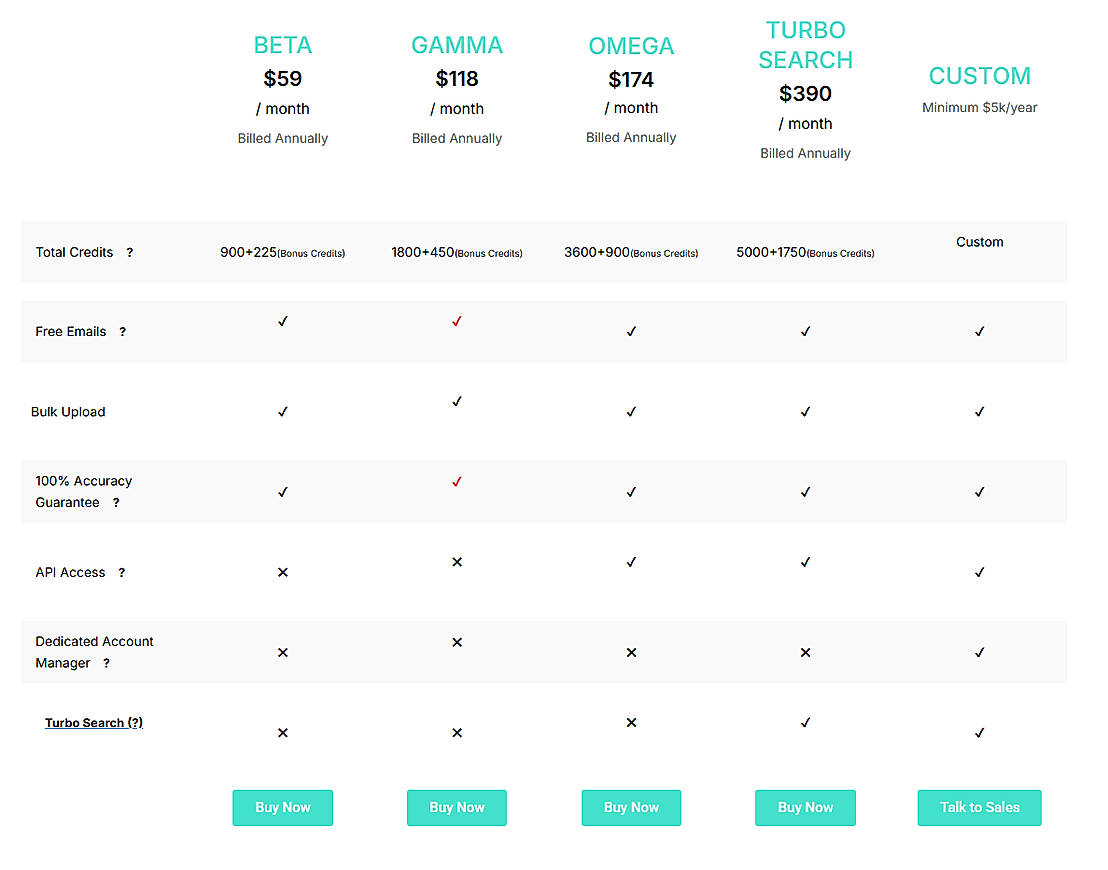The height and width of the screenshot is (870, 1108).
Task: Click the Bulk Upload checkmark under Gamma
Action: [457, 402]
